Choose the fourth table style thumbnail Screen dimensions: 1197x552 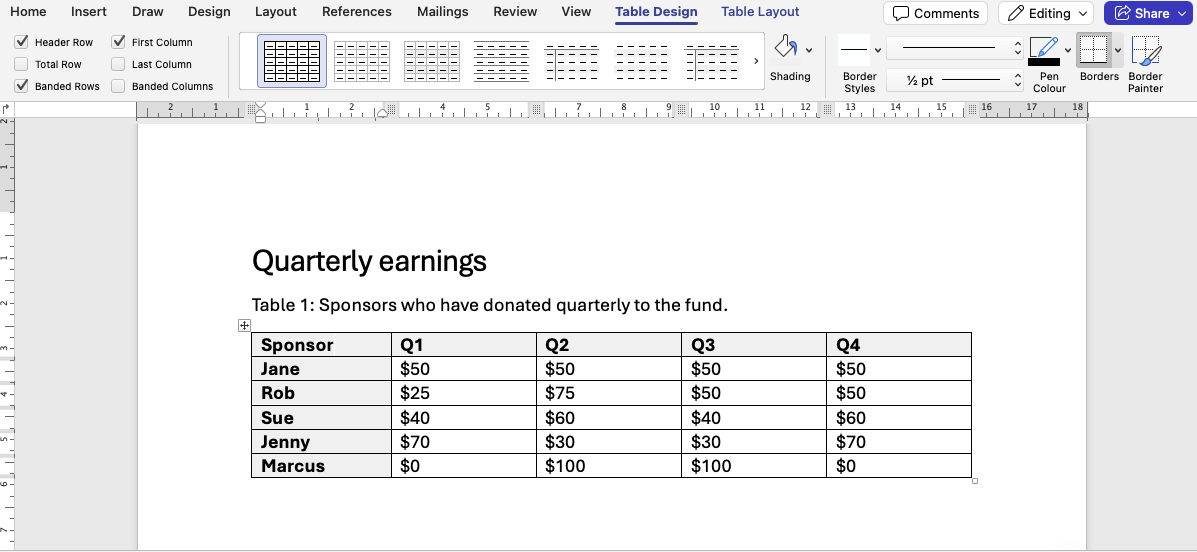(x=502, y=61)
